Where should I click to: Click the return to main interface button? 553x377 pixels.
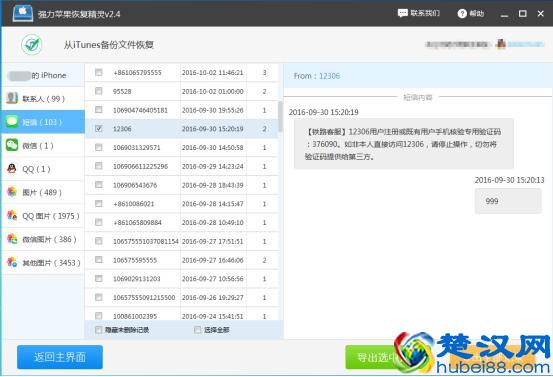[60, 357]
